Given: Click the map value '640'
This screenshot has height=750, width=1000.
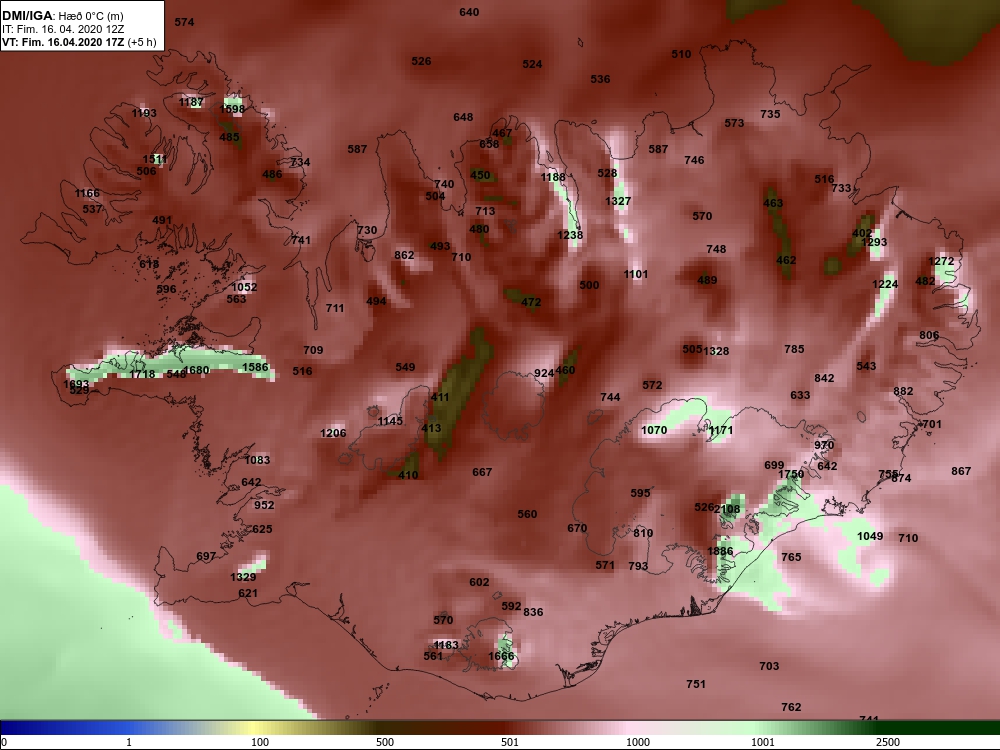Looking at the screenshot, I should click(469, 12).
